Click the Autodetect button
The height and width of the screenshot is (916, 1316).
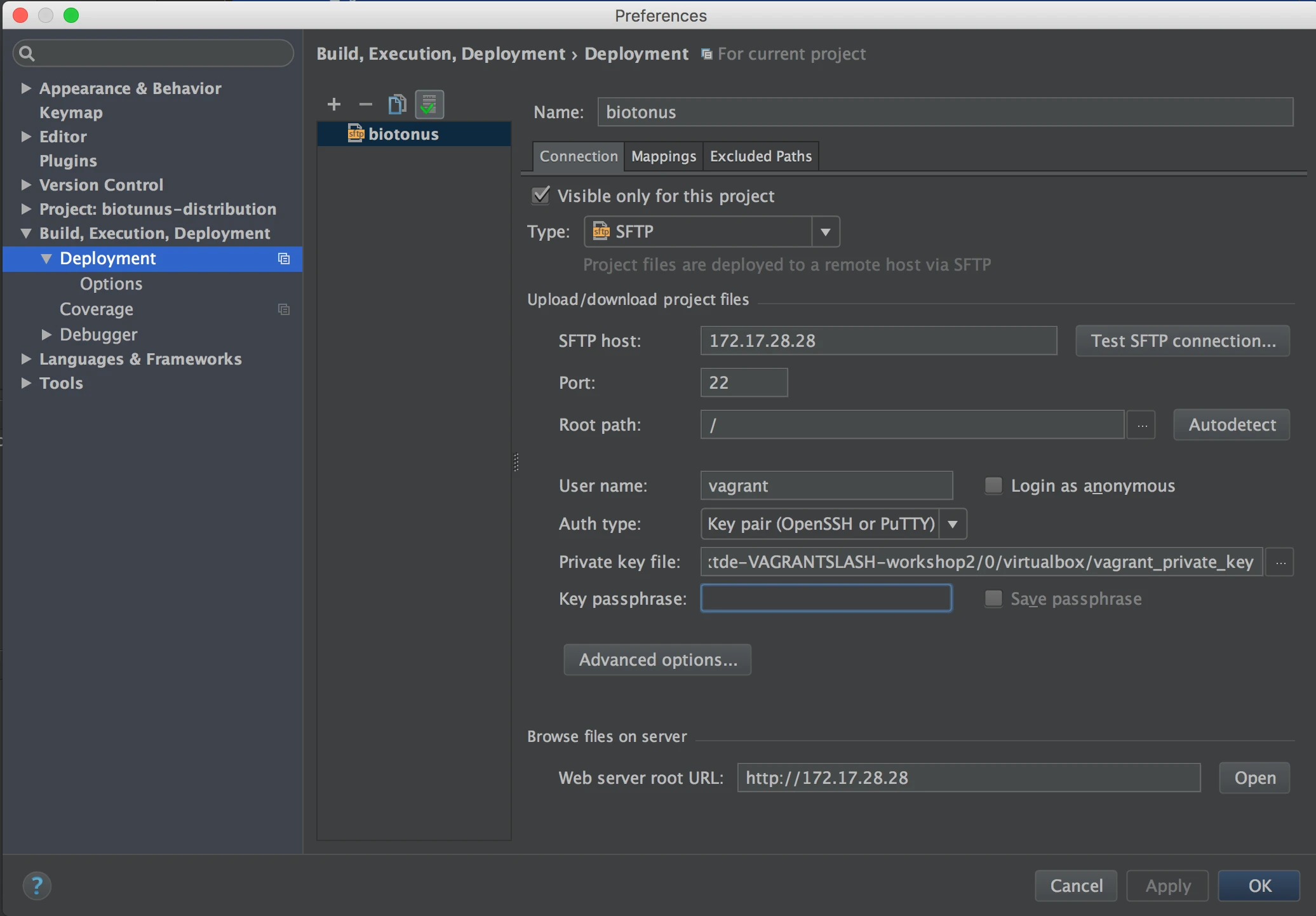pyautogui.click(x=1232, y=425)
